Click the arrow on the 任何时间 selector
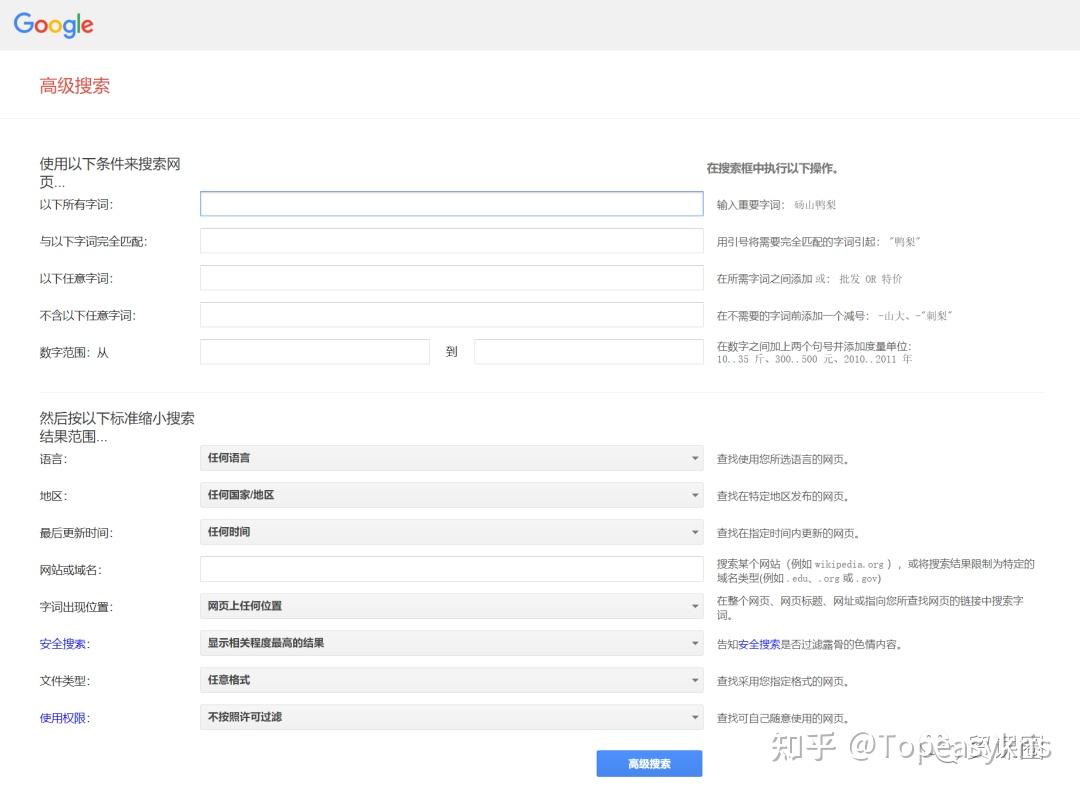 pyautogui.click(x=695, y=531)
